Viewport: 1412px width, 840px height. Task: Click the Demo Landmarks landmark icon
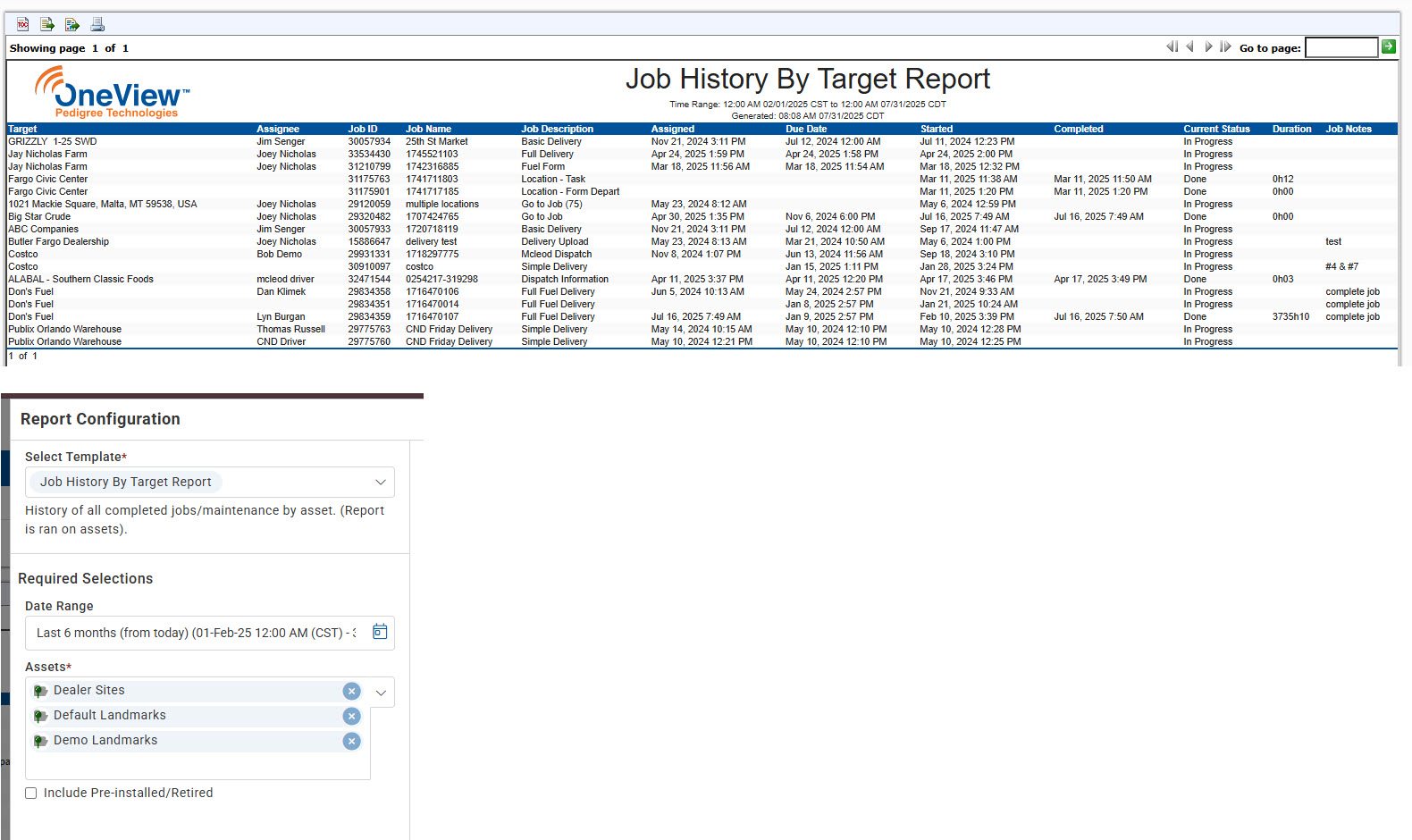[x=40, y=741]
